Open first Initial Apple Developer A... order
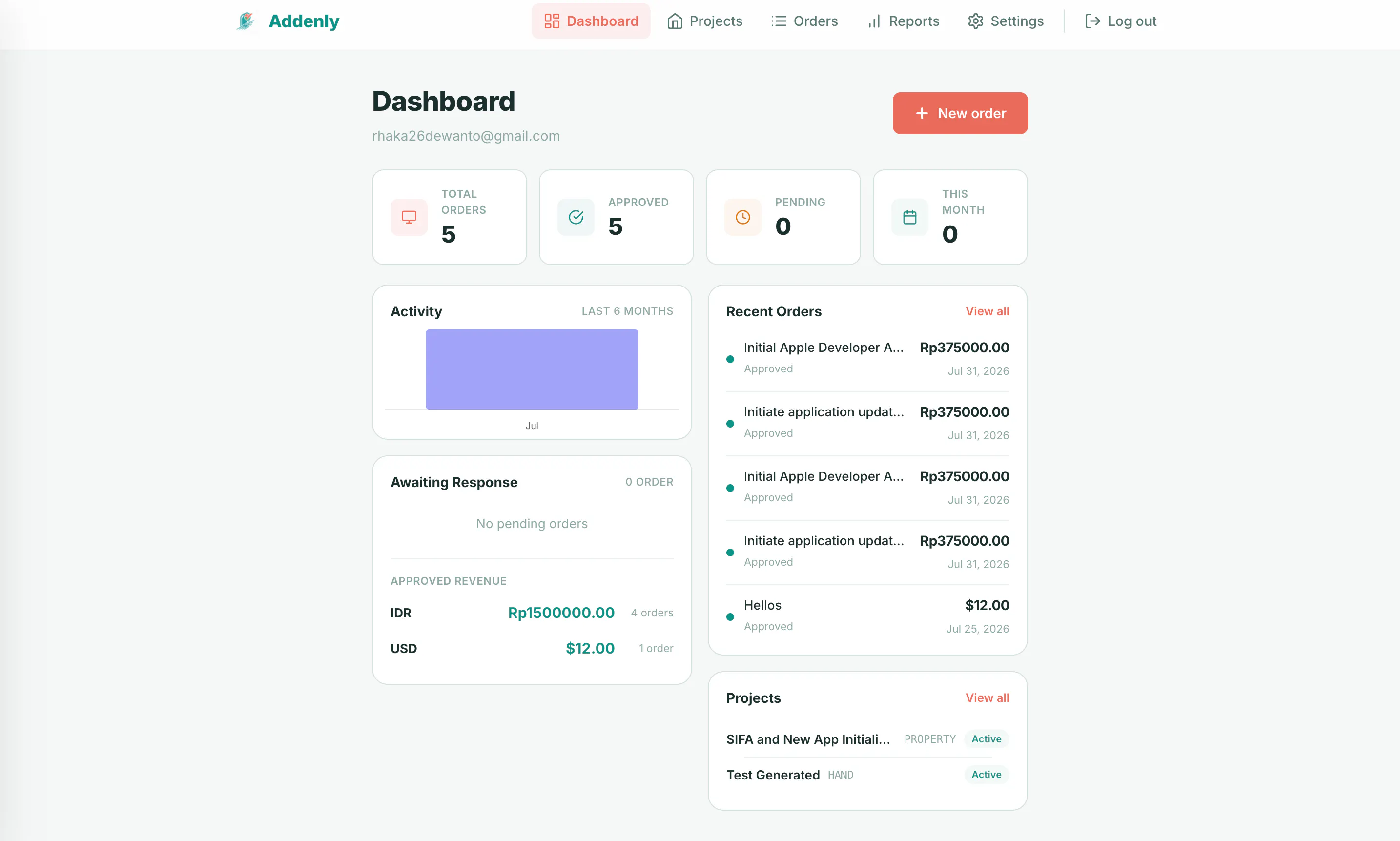This screenshot has width=1400, height=841. [x=867, y=359]
